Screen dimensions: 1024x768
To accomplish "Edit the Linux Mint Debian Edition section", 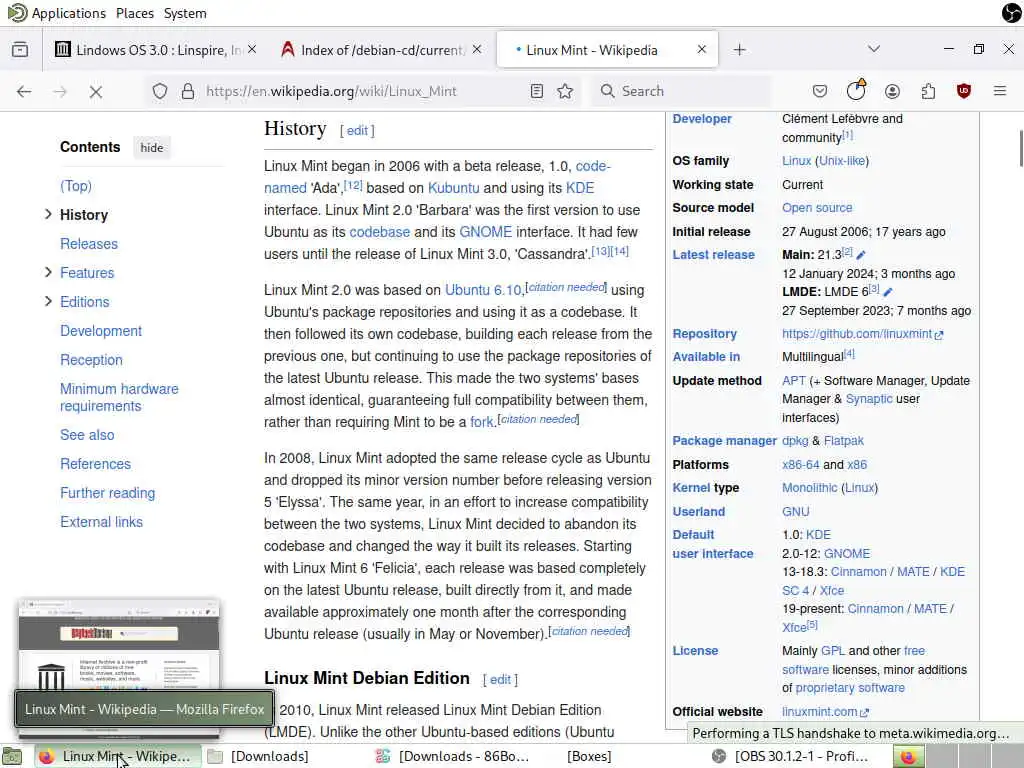I will pyautogui.click(x=500, y=680).
